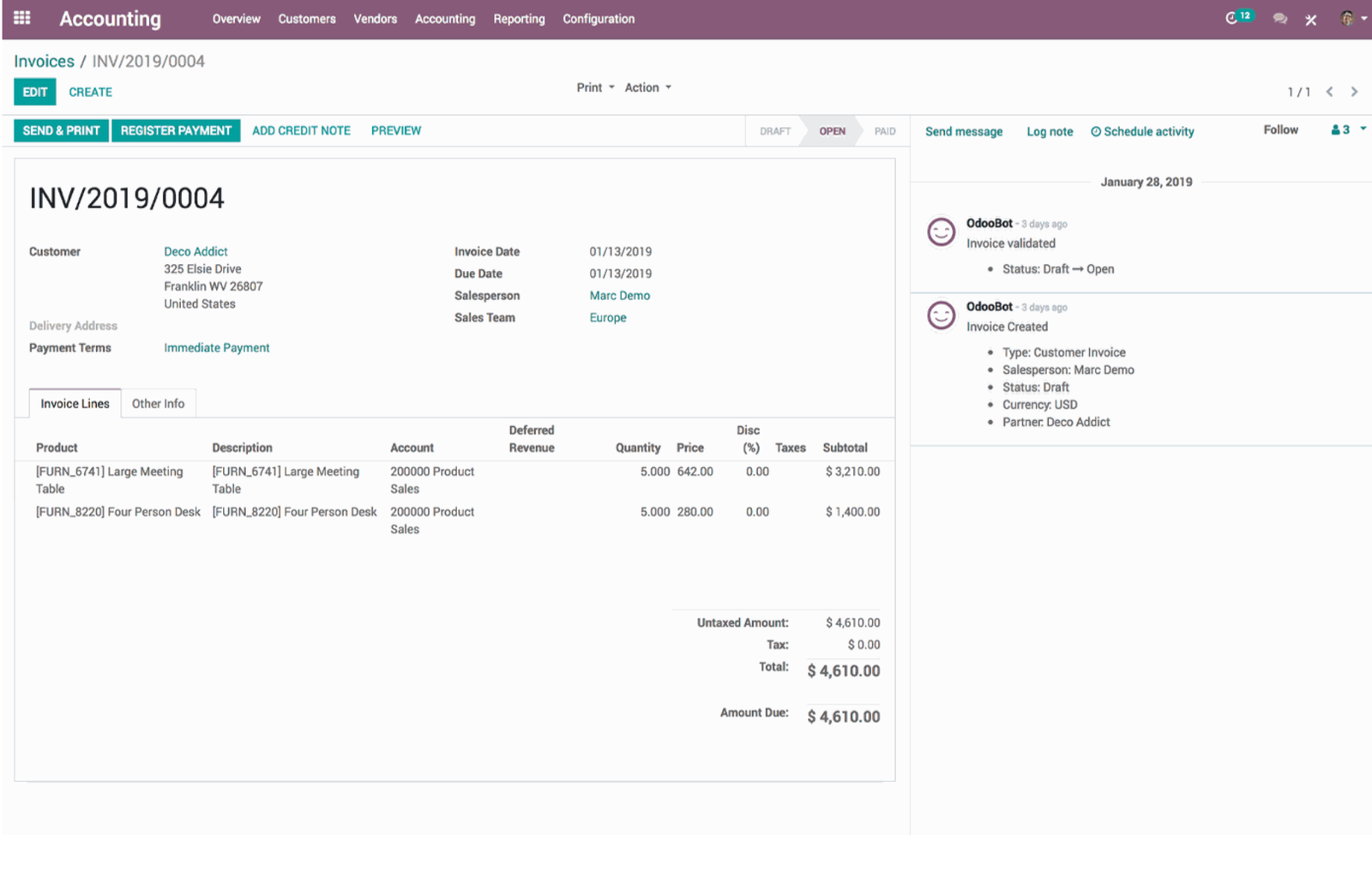Viewport: 1372px width, 889px height.
Task: Open the Reporting menu
Action: pos(519,19)
